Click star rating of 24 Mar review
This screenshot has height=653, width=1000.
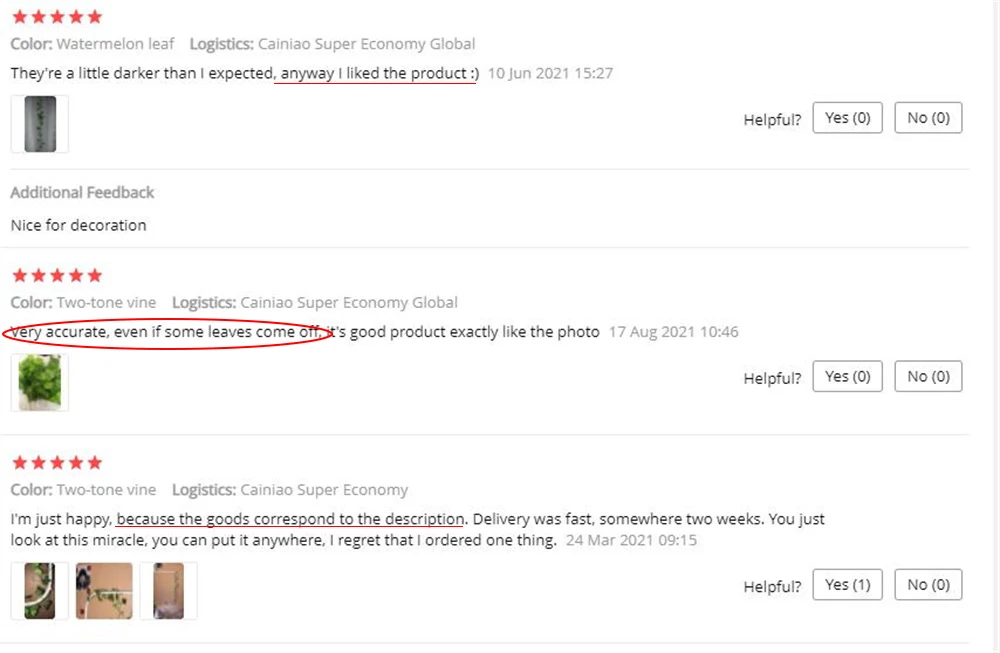click(x=57, y=462)
